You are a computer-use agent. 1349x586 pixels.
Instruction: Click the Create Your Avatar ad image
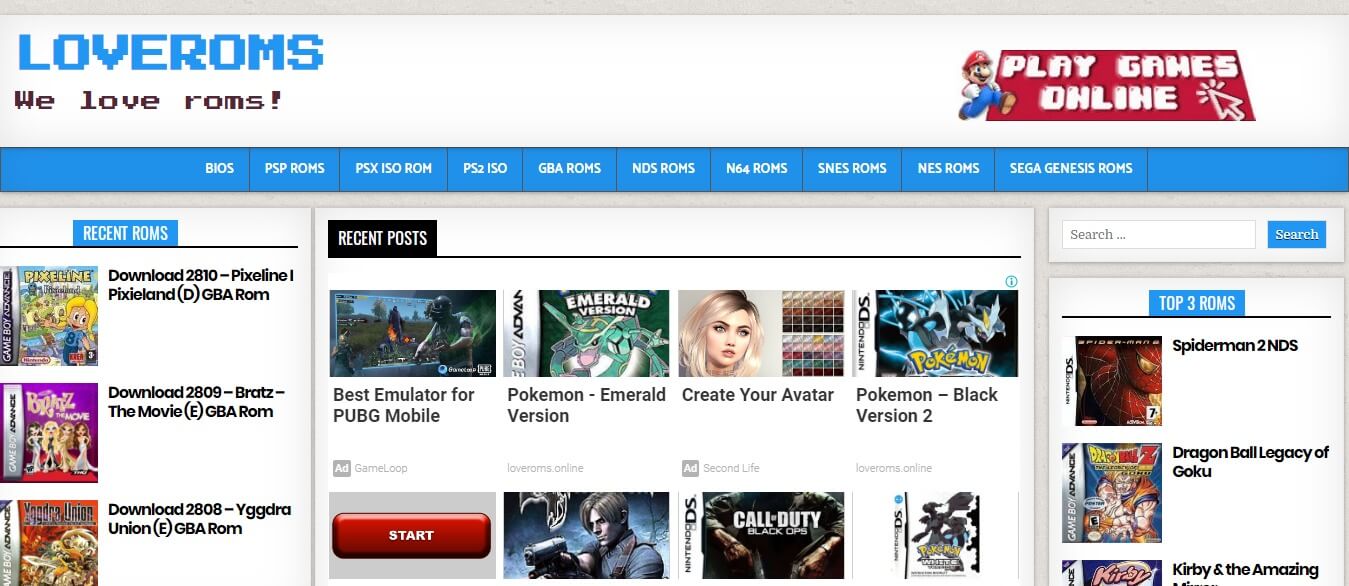click(761, 333)
